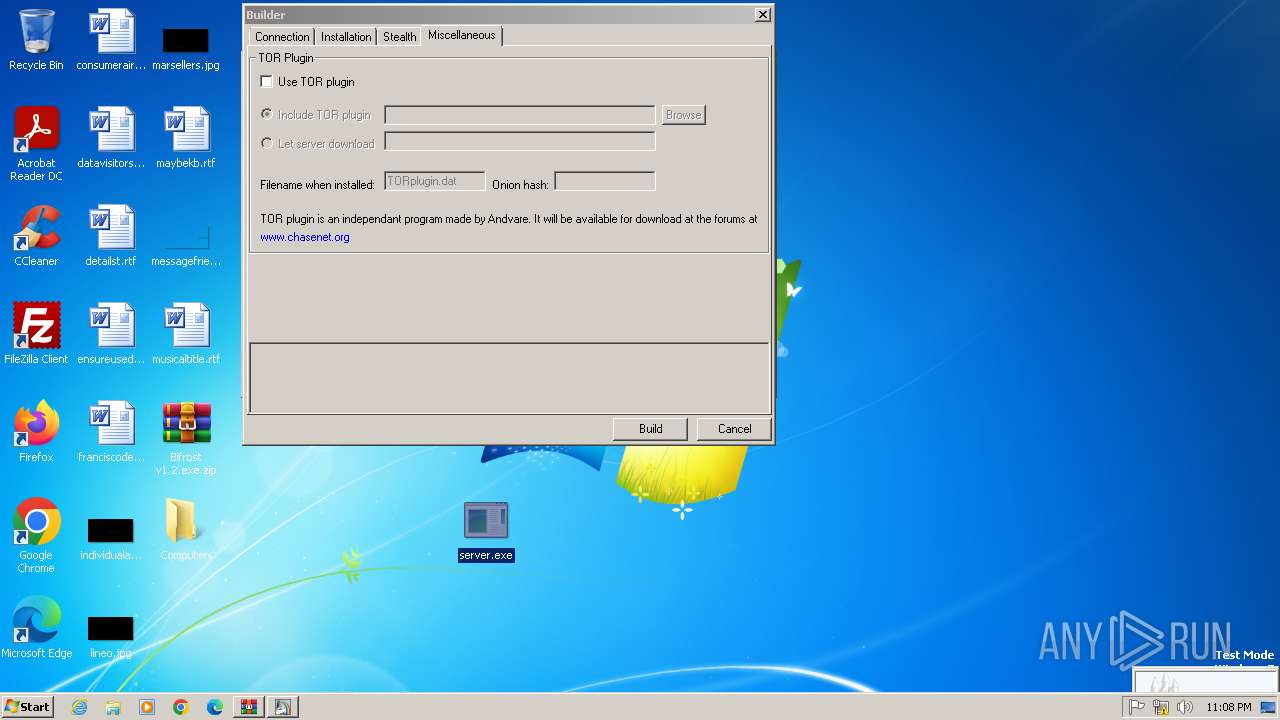Open the Stealth tab
Viewport: 1280px width, 720px height.
[399, 37]
